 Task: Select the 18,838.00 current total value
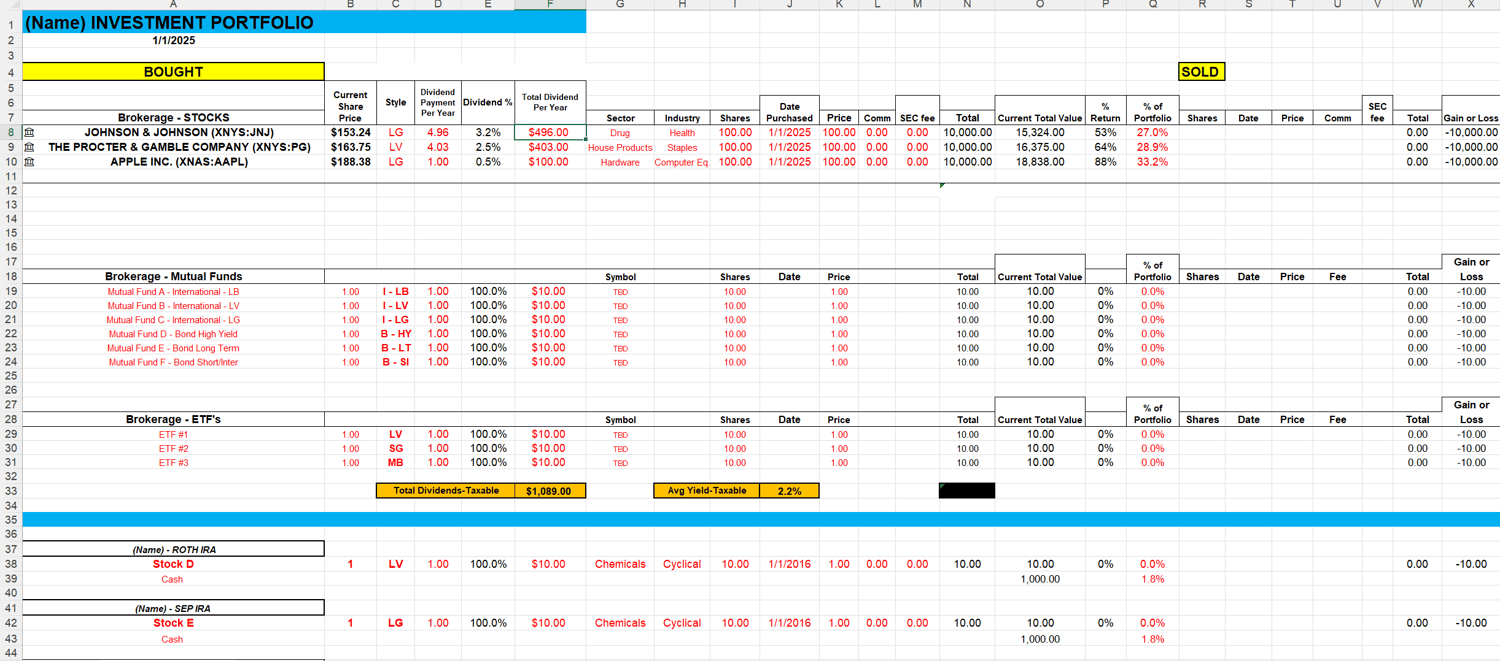pos(1040,162)
